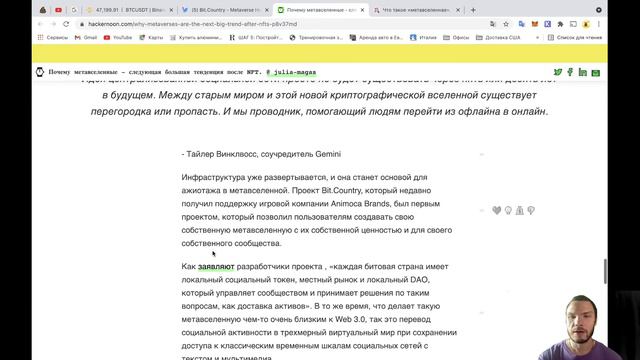Open a new browser tab
The image size is (640, 360).
click(x=473, y=10)
